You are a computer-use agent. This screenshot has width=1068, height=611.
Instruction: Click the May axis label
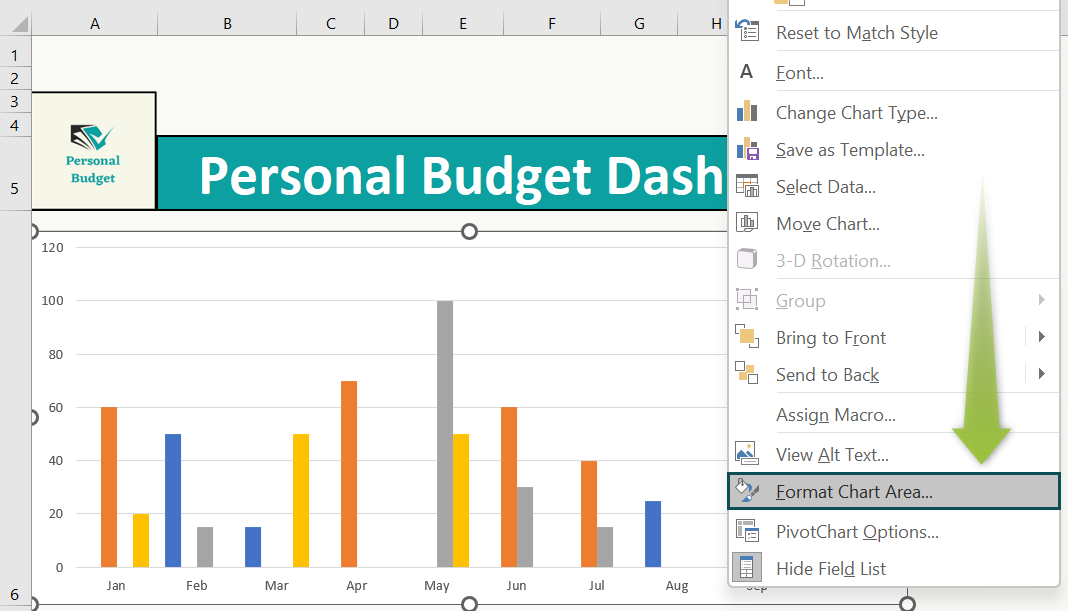pyautogui.click(x=437, y=586)
